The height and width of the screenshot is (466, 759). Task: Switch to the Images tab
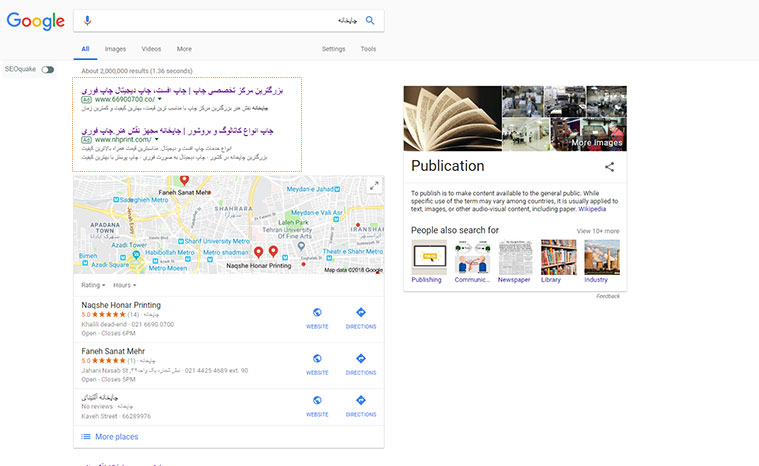point(115,49)
